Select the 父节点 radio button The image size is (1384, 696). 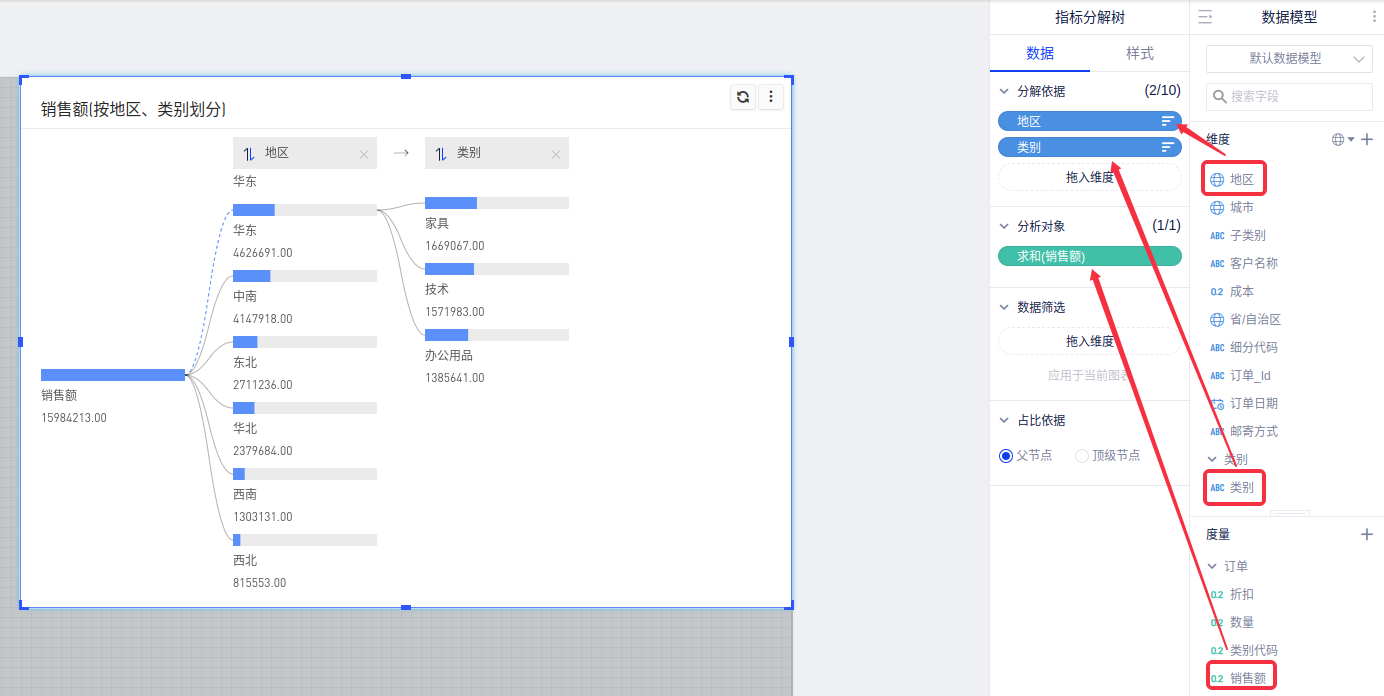click(1006, 456)
